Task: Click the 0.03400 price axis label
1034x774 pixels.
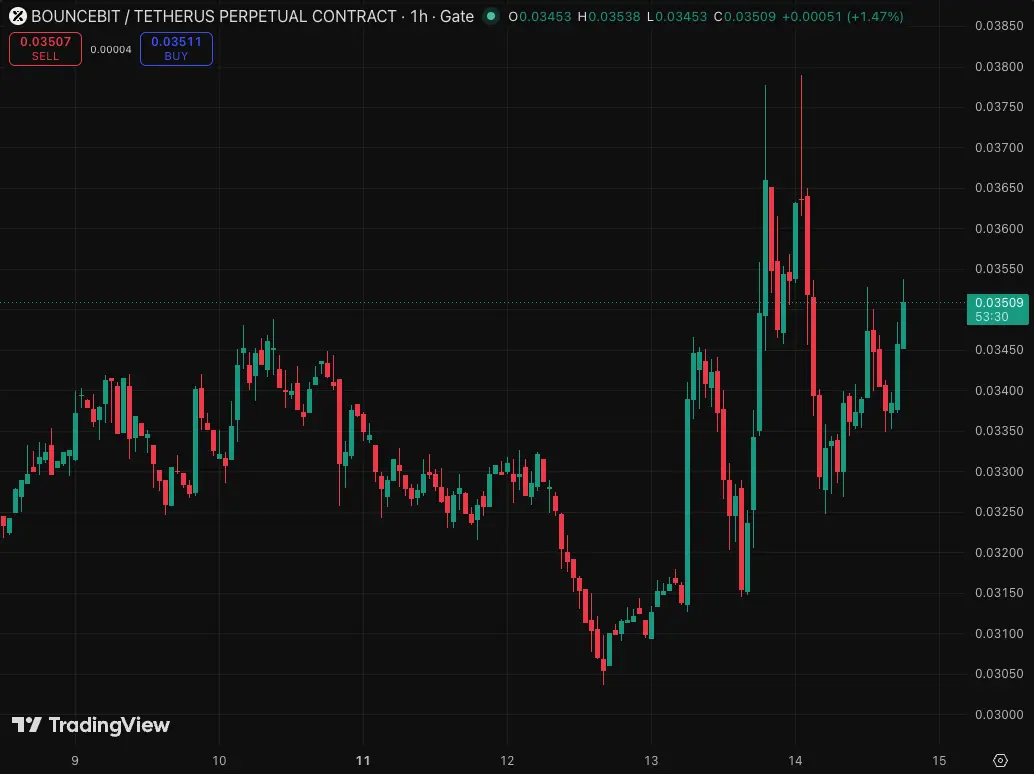Action: tap(999, 390)
